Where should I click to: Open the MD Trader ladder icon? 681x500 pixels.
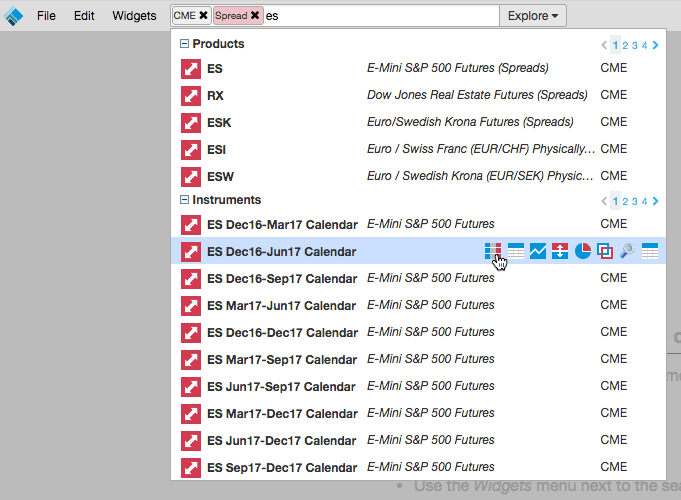pos(493,251)
